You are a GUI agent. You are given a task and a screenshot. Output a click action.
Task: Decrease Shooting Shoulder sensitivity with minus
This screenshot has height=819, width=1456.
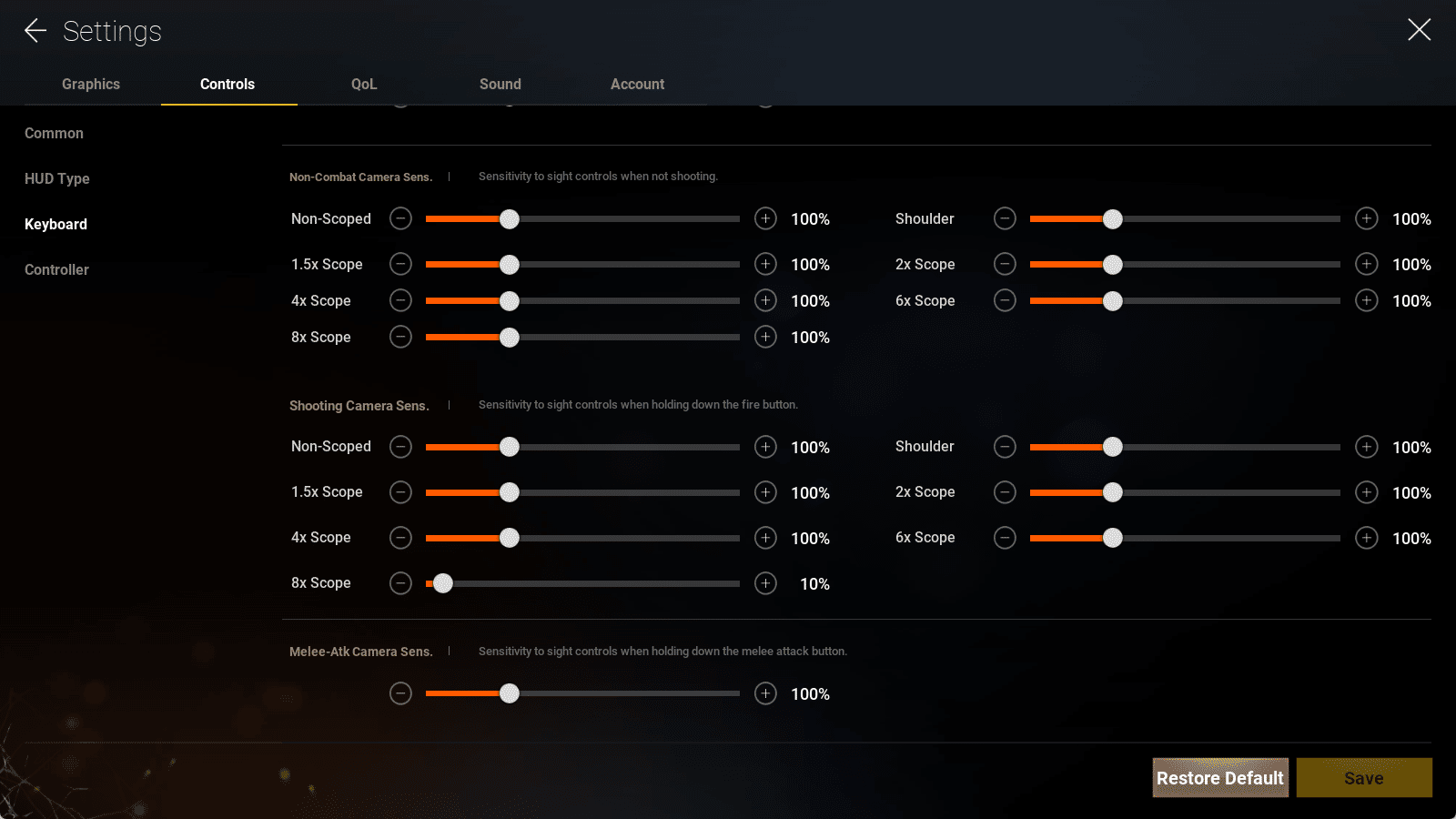1005,447
